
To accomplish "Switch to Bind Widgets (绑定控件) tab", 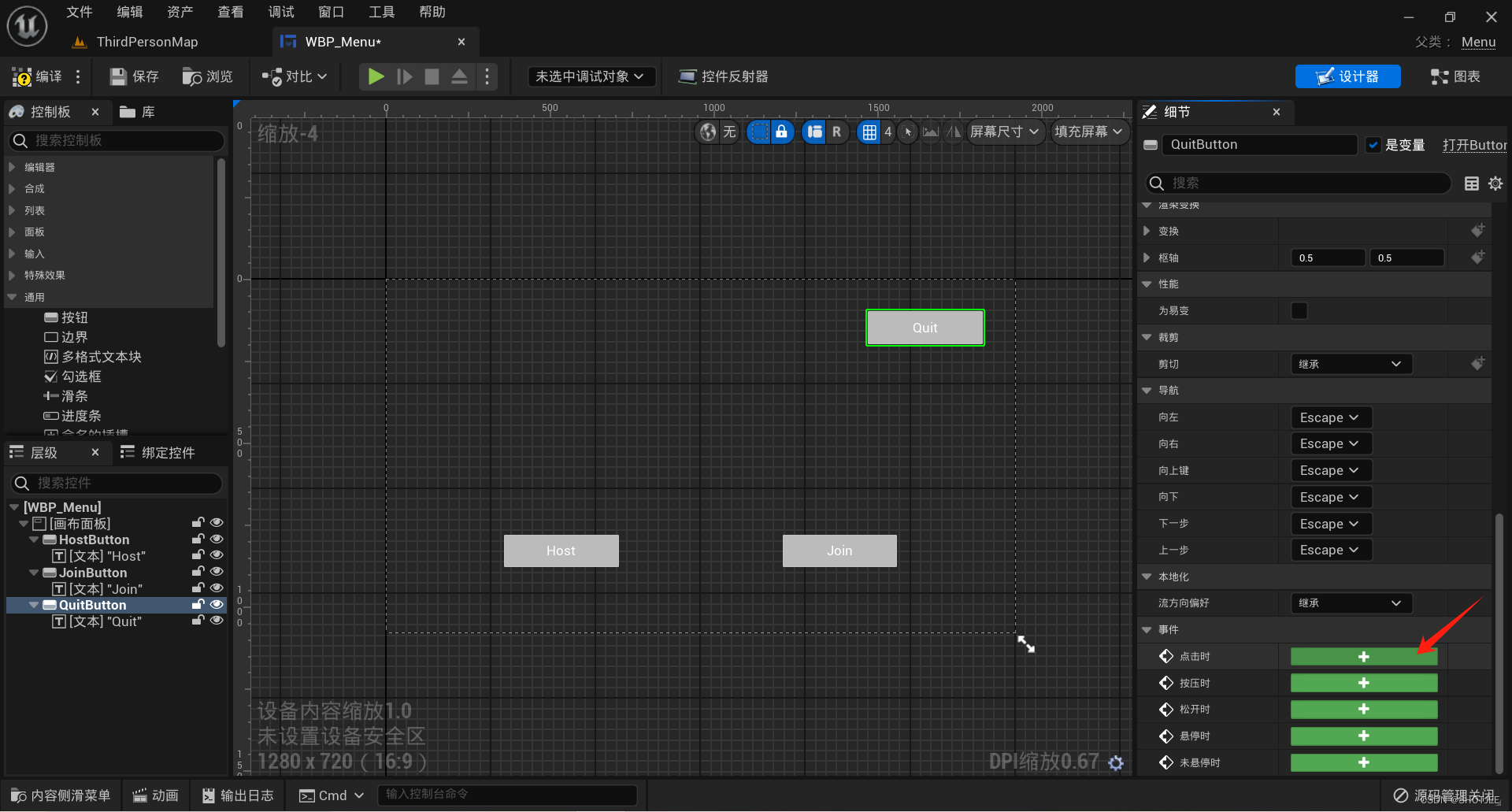I will point(157,452).
